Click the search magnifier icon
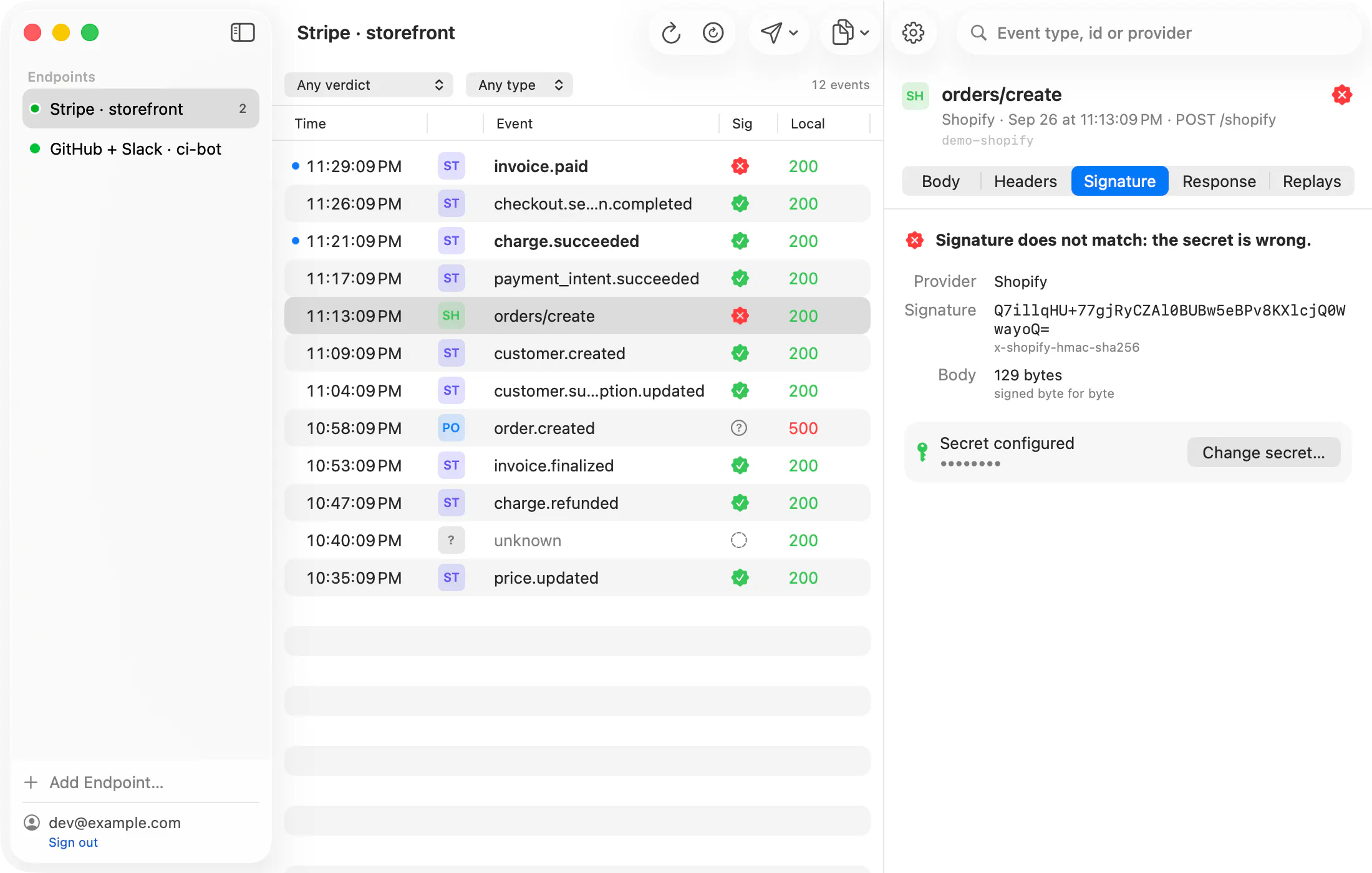The width and height of the screenshot is (1372, 873). (x=978, y=32)
